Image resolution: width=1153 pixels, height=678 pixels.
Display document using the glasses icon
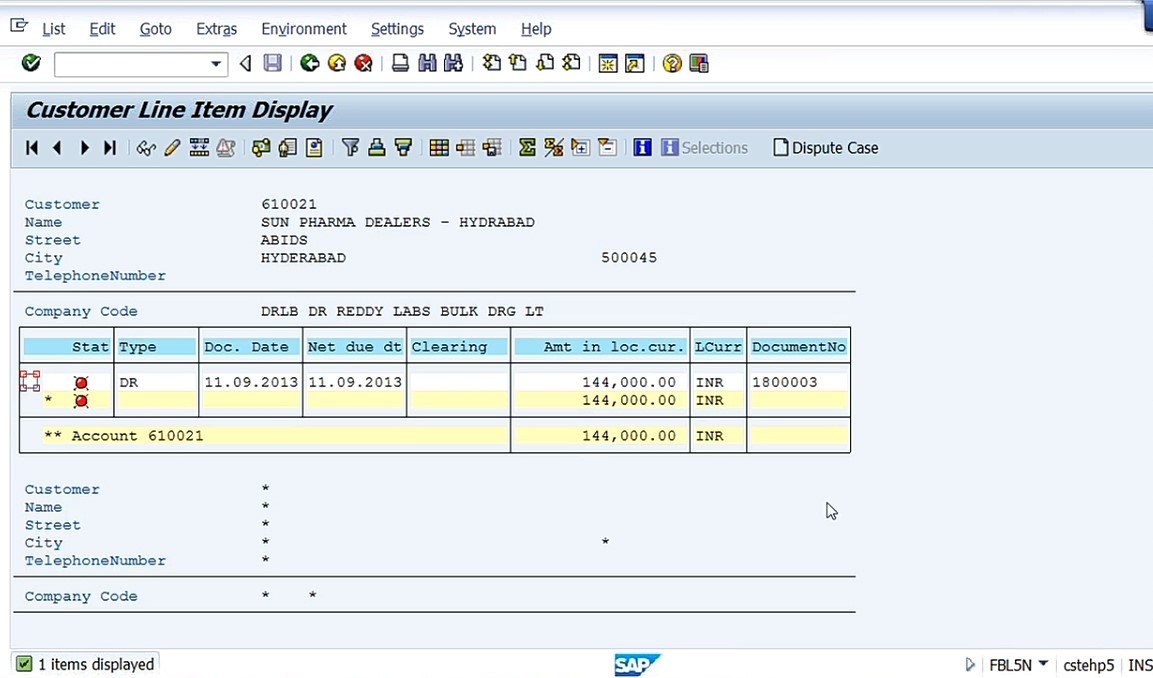point(146,148)
